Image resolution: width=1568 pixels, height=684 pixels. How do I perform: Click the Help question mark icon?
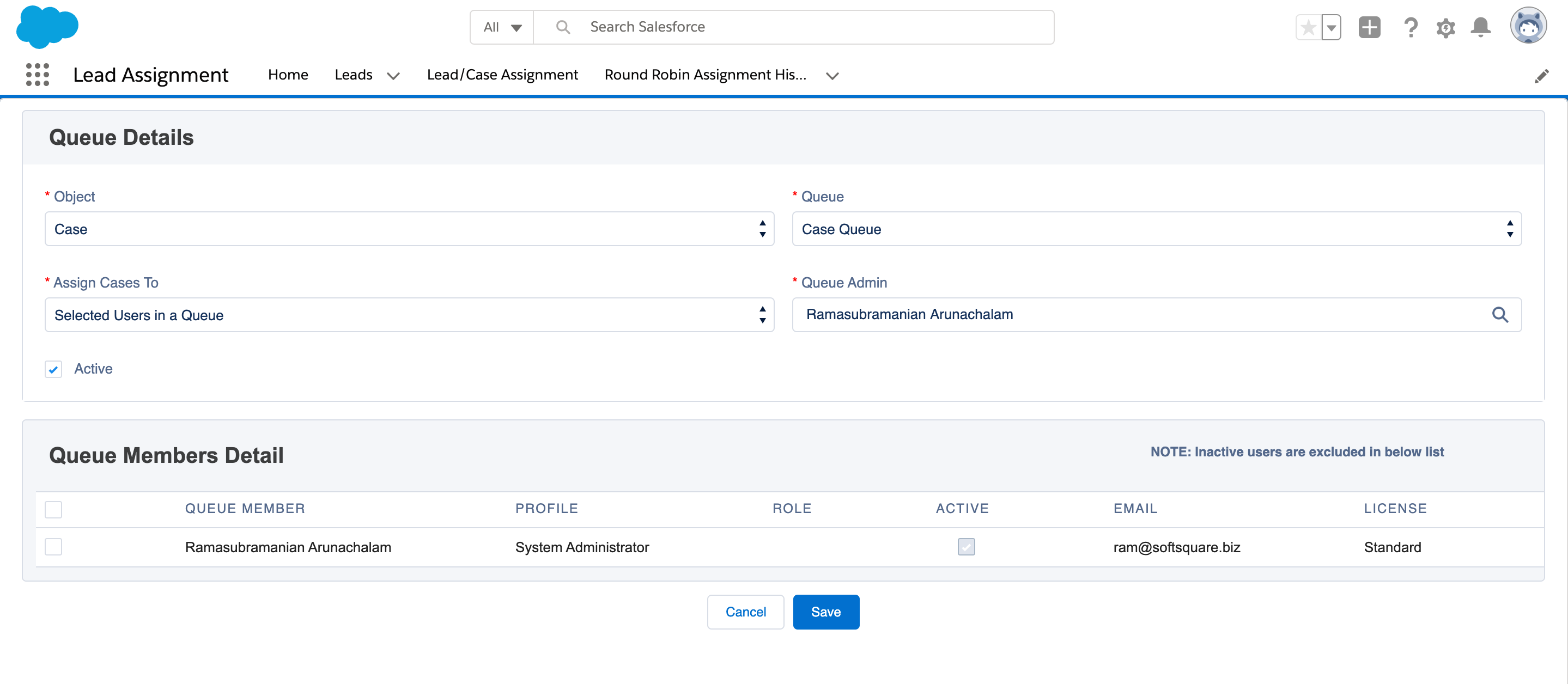tap(1411, 27)
